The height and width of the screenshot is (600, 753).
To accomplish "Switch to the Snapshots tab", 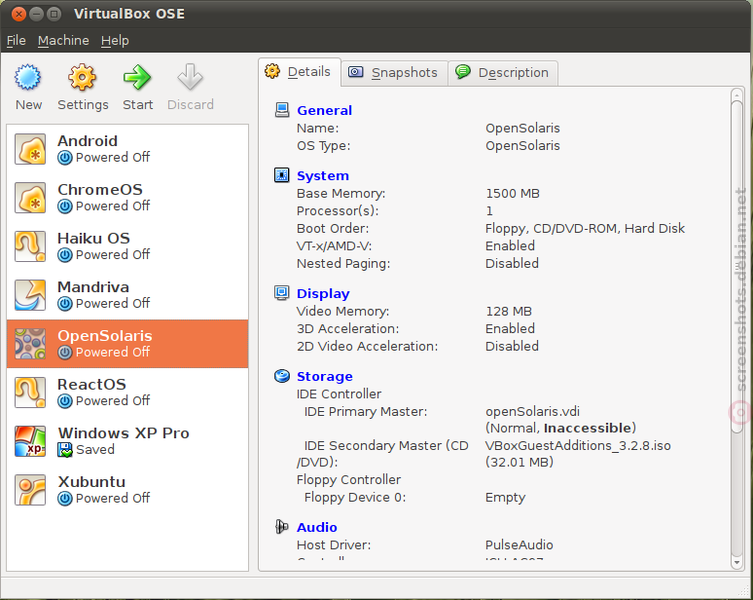I will 395,73.
